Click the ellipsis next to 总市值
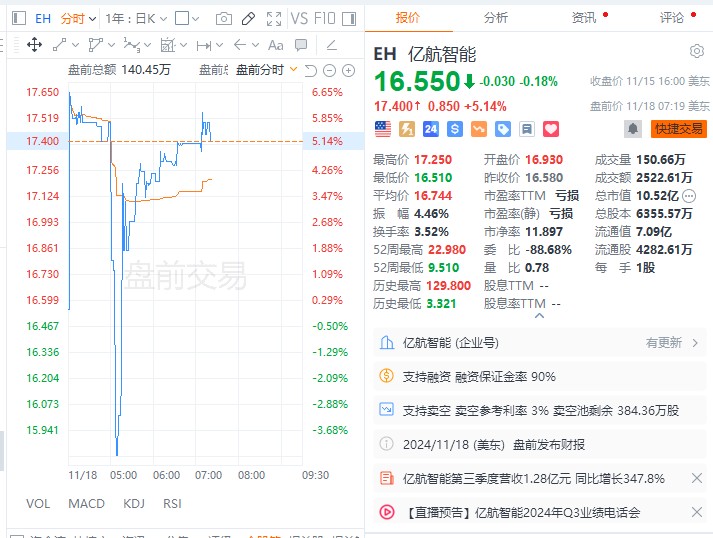Image resolution: width=713 pixels, height=538 pixels. click(x=689, y=196)
